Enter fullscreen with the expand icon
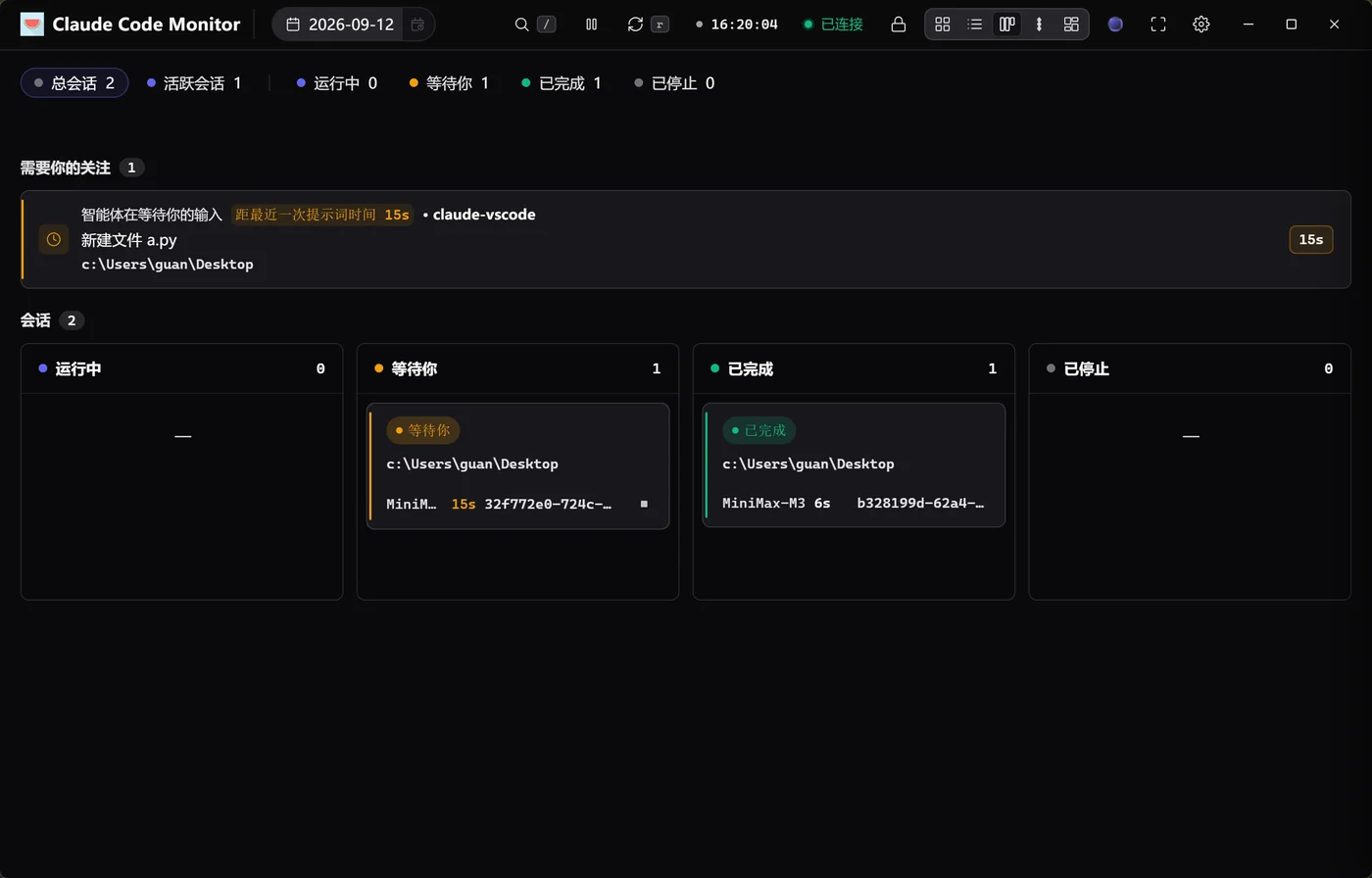Screen dimensions: 1372x878 1158,24
